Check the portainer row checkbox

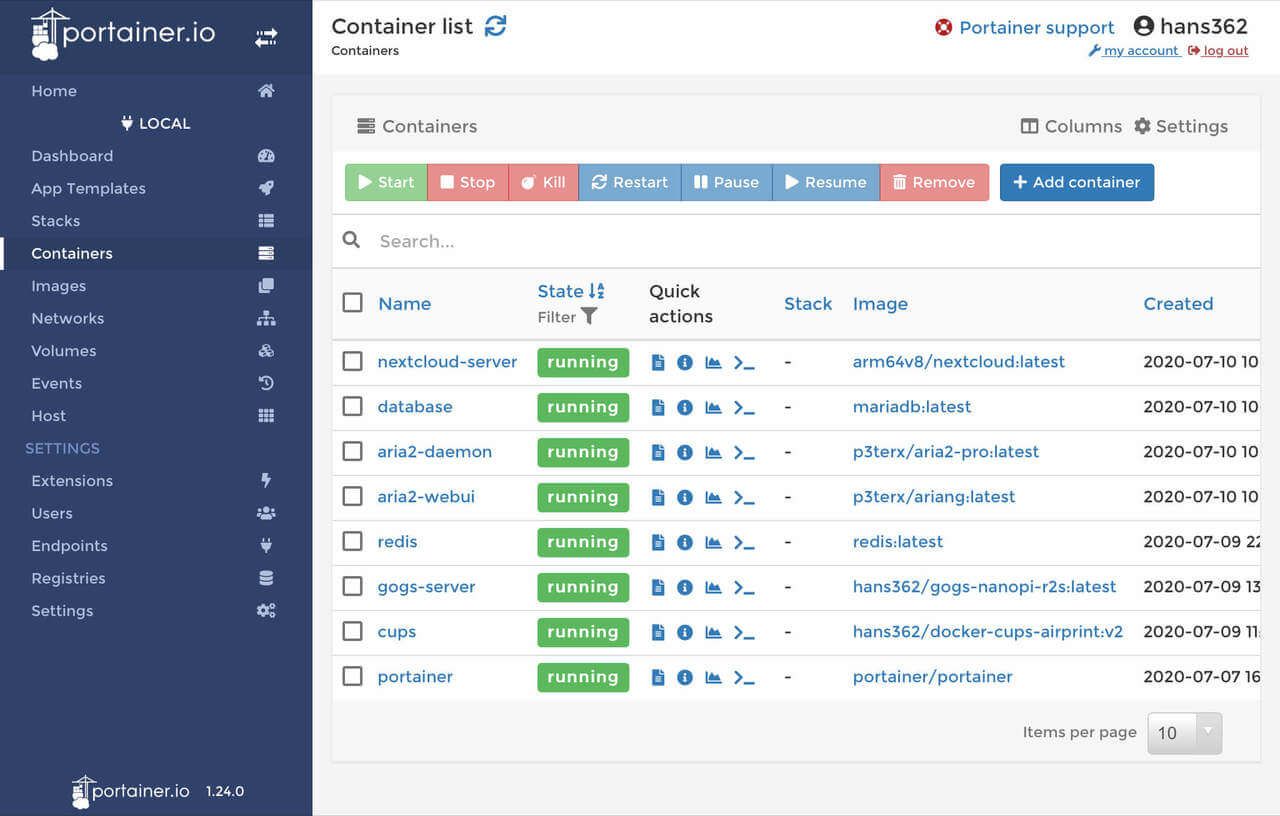(352, 676)
